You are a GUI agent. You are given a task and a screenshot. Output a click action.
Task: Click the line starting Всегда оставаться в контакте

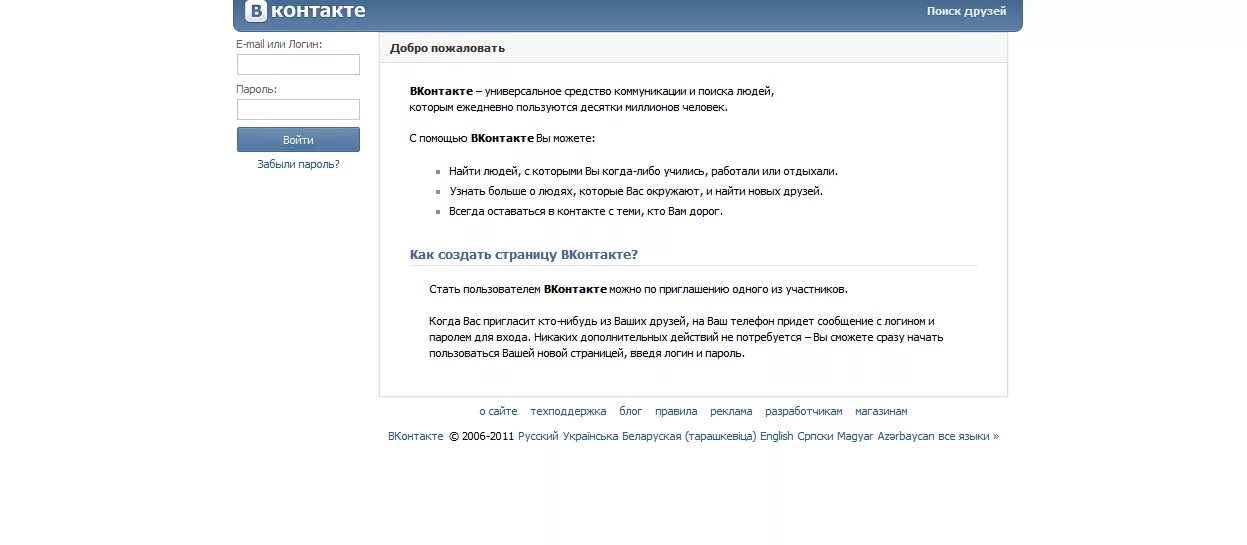(586, 211)
